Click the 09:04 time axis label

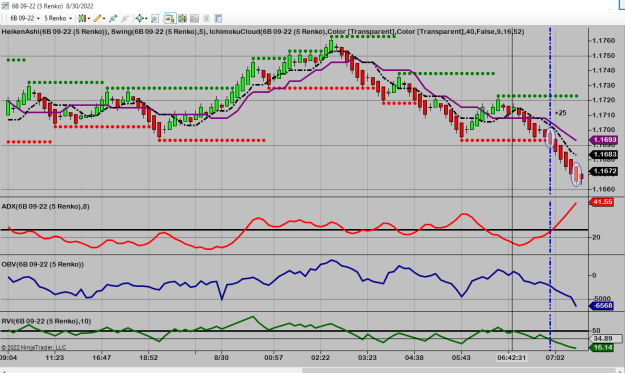8,357
